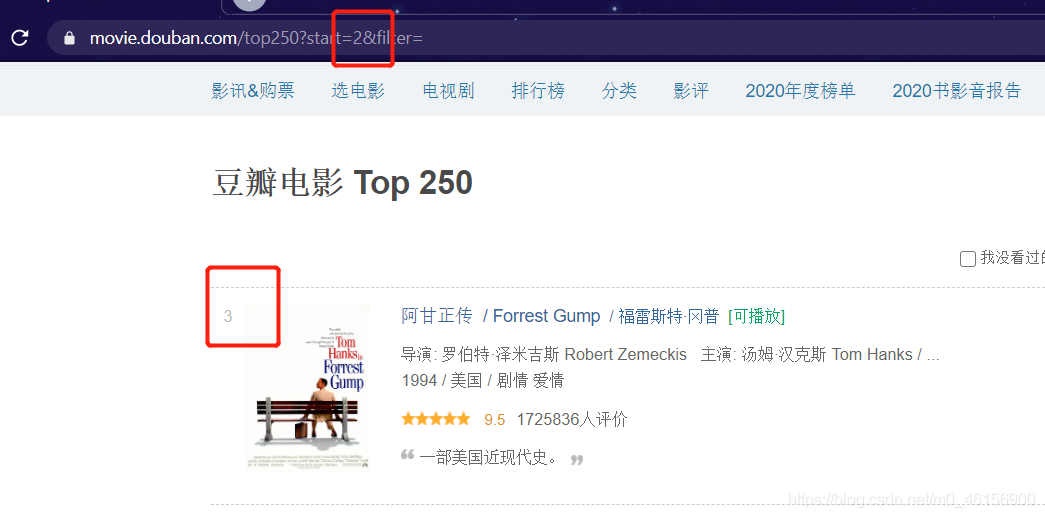Click the quote 一部美国近现代史。

(489, 458)
